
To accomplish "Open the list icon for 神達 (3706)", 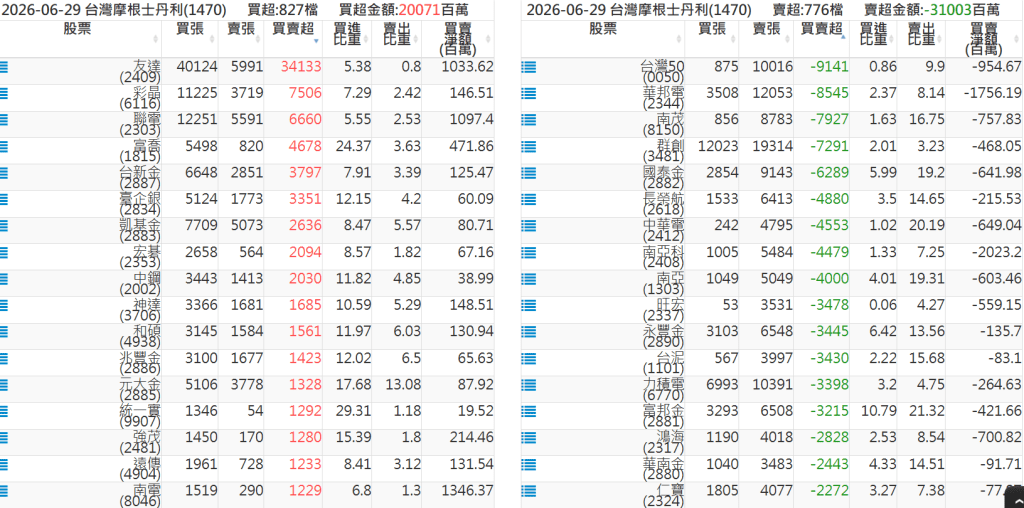I will coord(3,305).
